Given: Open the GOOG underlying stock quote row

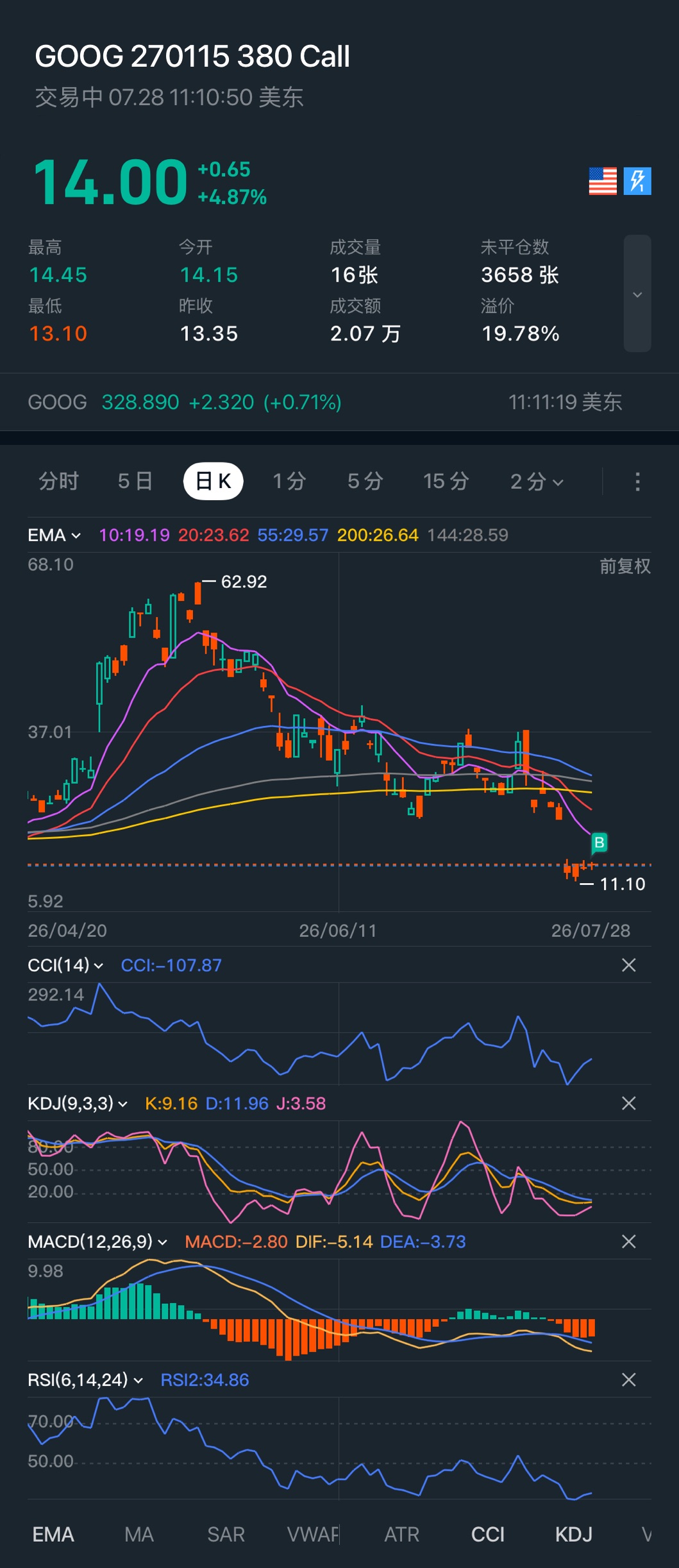Looking at the screenshot, I should (x=339, y=402).
